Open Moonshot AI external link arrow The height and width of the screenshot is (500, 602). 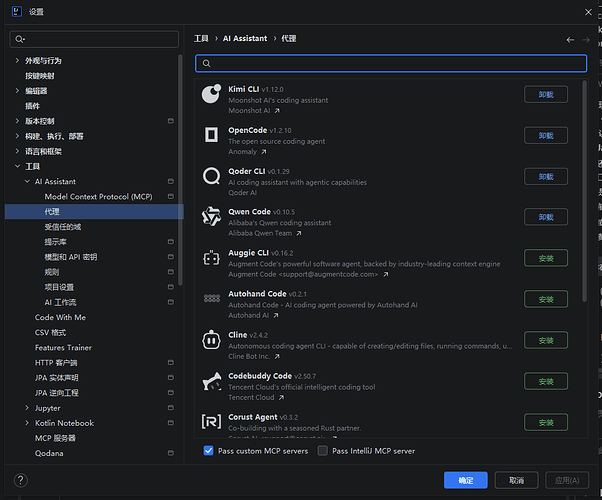277,111
